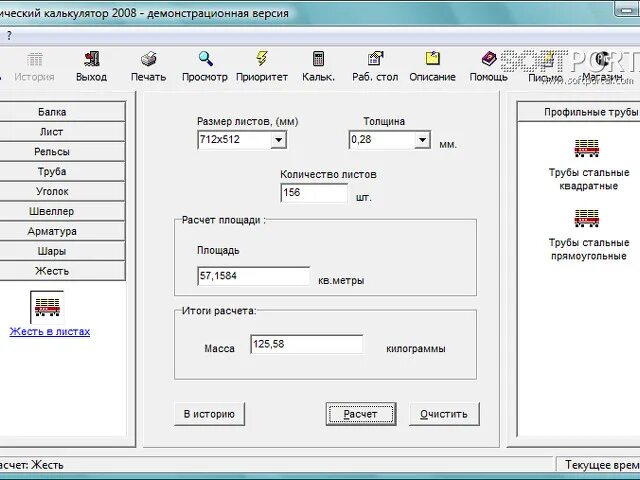The width and height of the screenshot is (640, 480).
Task: Open the Печать printer icon
Action: tap(149, 59)
